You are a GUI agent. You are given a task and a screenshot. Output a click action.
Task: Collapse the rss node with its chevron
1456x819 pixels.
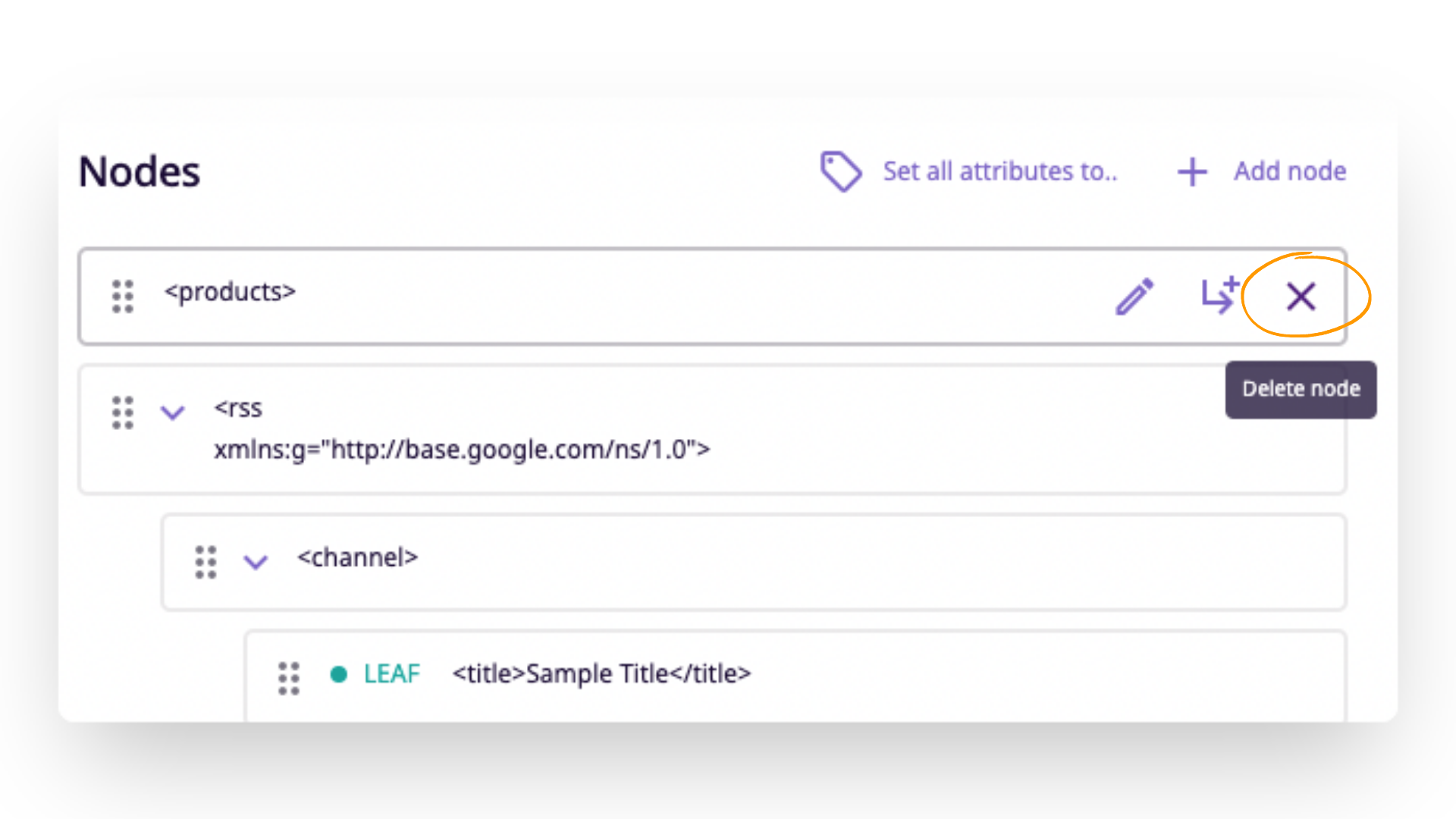[173, 413]
